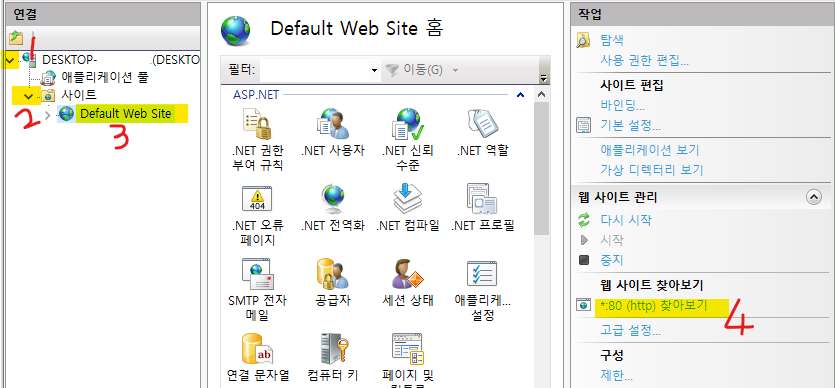Open the 필터 combo box dropdown arrow
Viewport: 835px width, 388px height.
point(374,70)
